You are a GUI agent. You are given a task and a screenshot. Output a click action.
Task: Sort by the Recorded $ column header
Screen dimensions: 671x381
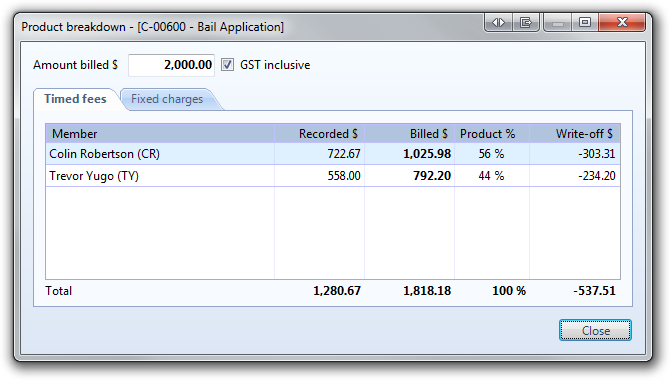tap(320, 134)
